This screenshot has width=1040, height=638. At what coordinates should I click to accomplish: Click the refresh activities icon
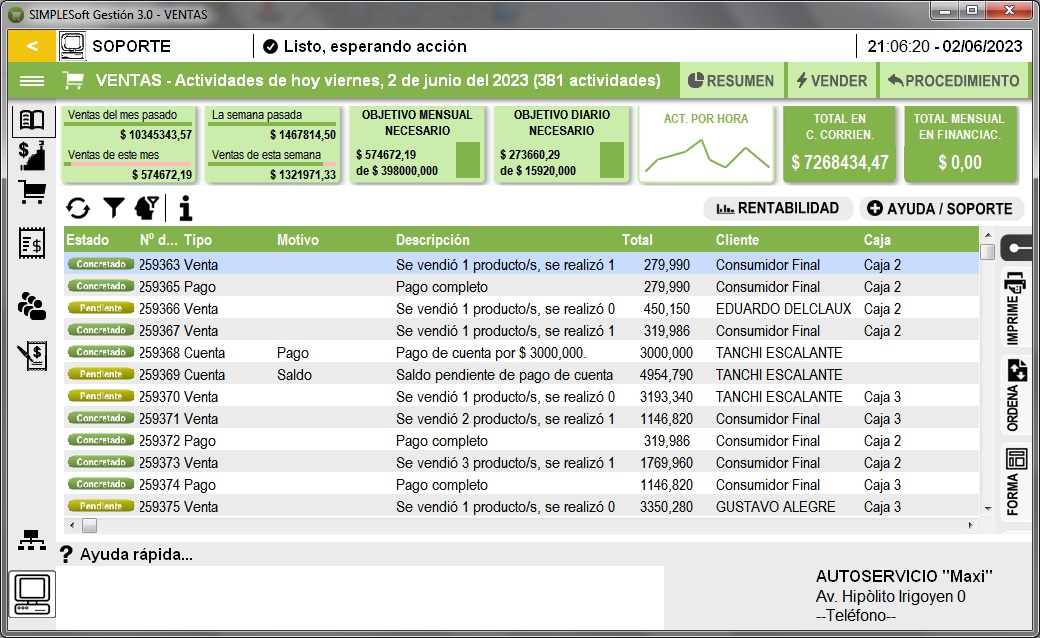pos(78,208)
